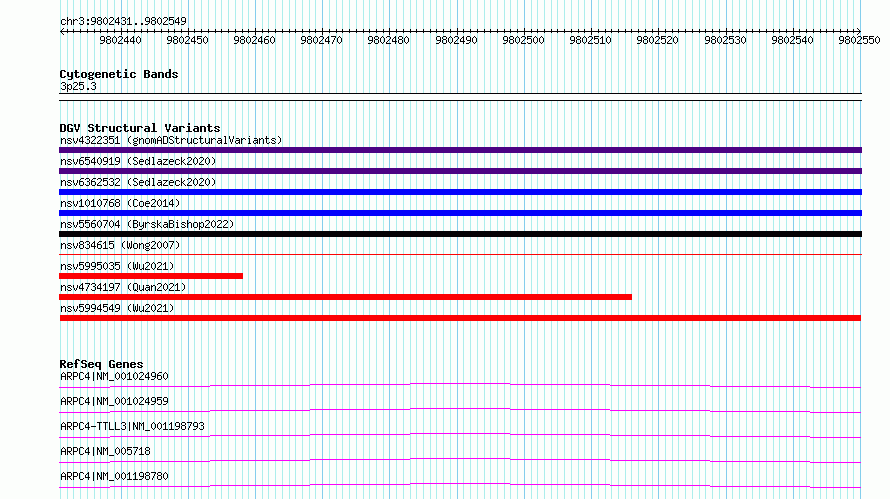Click the short red bar for nsv5995035
The height and width of the screenshot is (499, 890).
[x=151, y=276]
